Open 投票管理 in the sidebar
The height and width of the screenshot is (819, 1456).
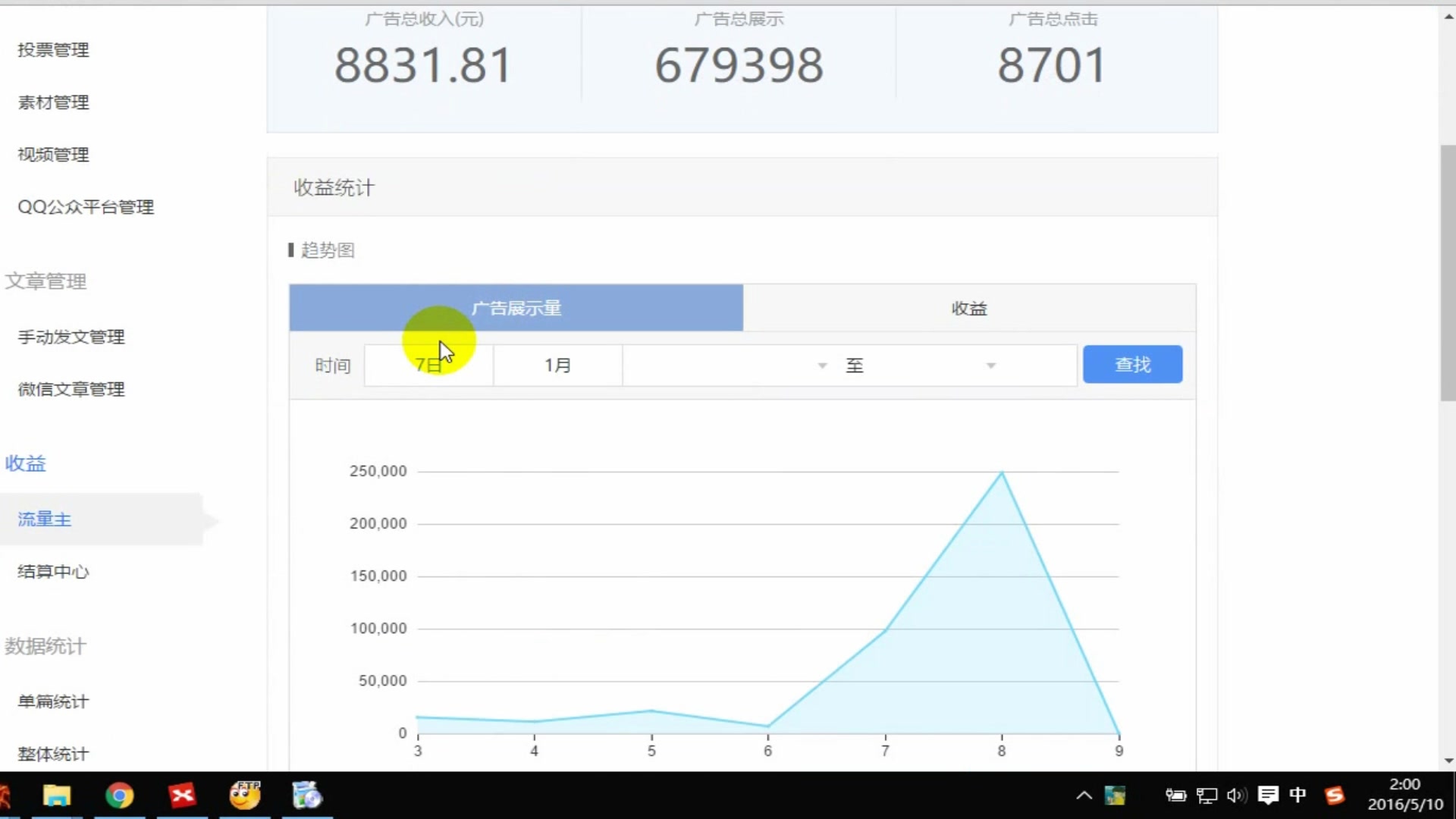53,50
